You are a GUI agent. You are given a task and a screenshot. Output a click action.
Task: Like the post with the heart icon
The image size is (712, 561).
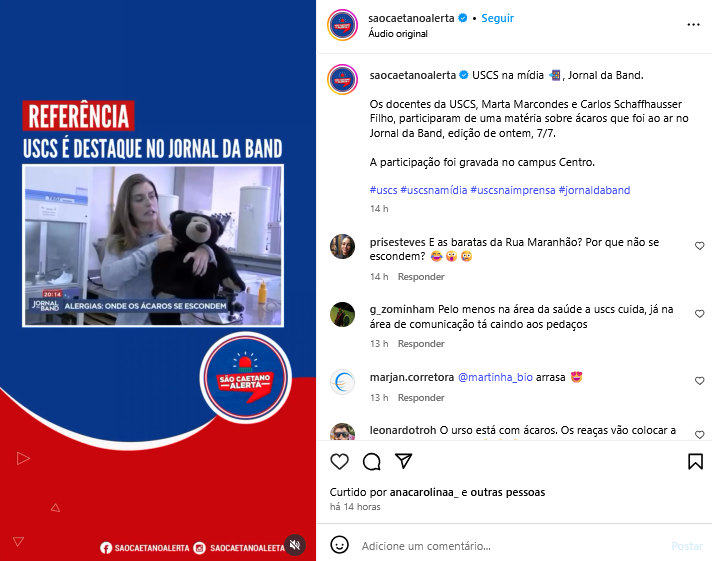[x=339, y=462]
